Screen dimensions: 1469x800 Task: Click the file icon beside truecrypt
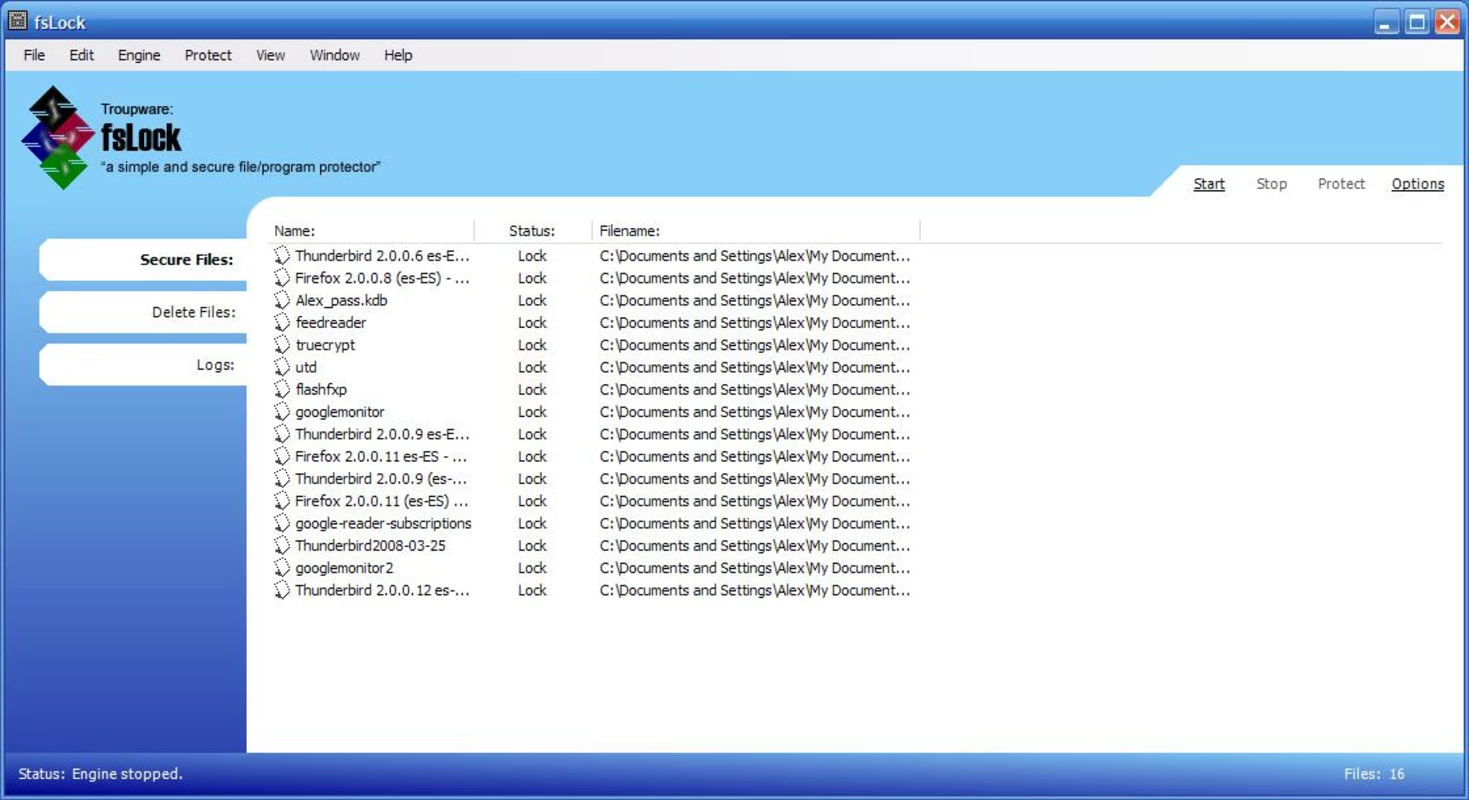(x=282, y=345)
